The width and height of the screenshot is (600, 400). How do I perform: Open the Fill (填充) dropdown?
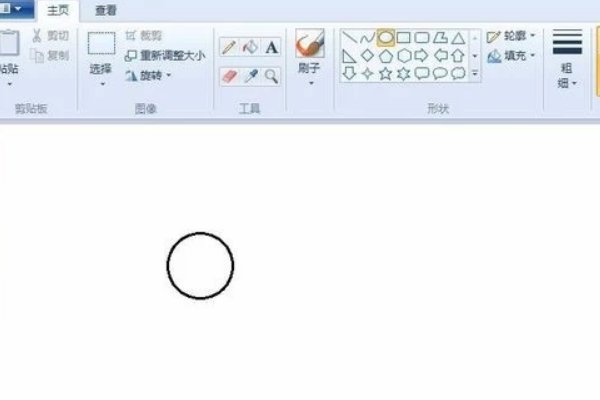click(510, 56)
